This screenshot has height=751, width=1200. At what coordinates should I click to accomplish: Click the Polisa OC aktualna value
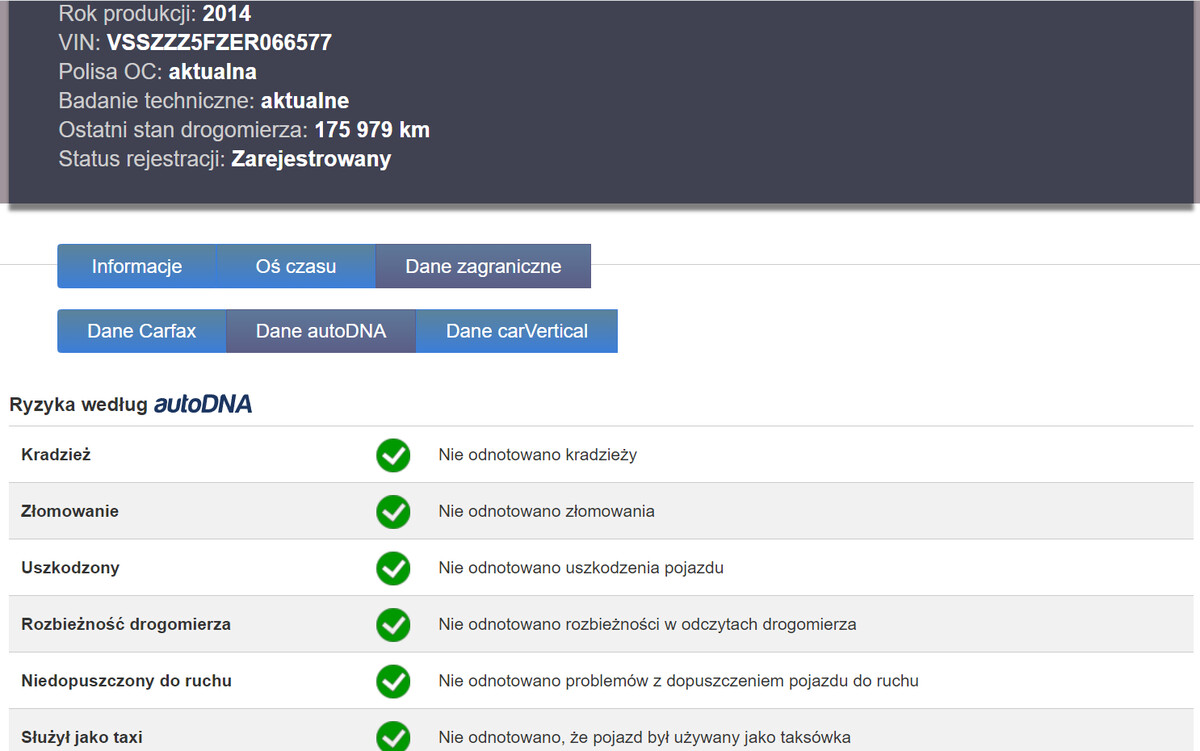[213, 72]
